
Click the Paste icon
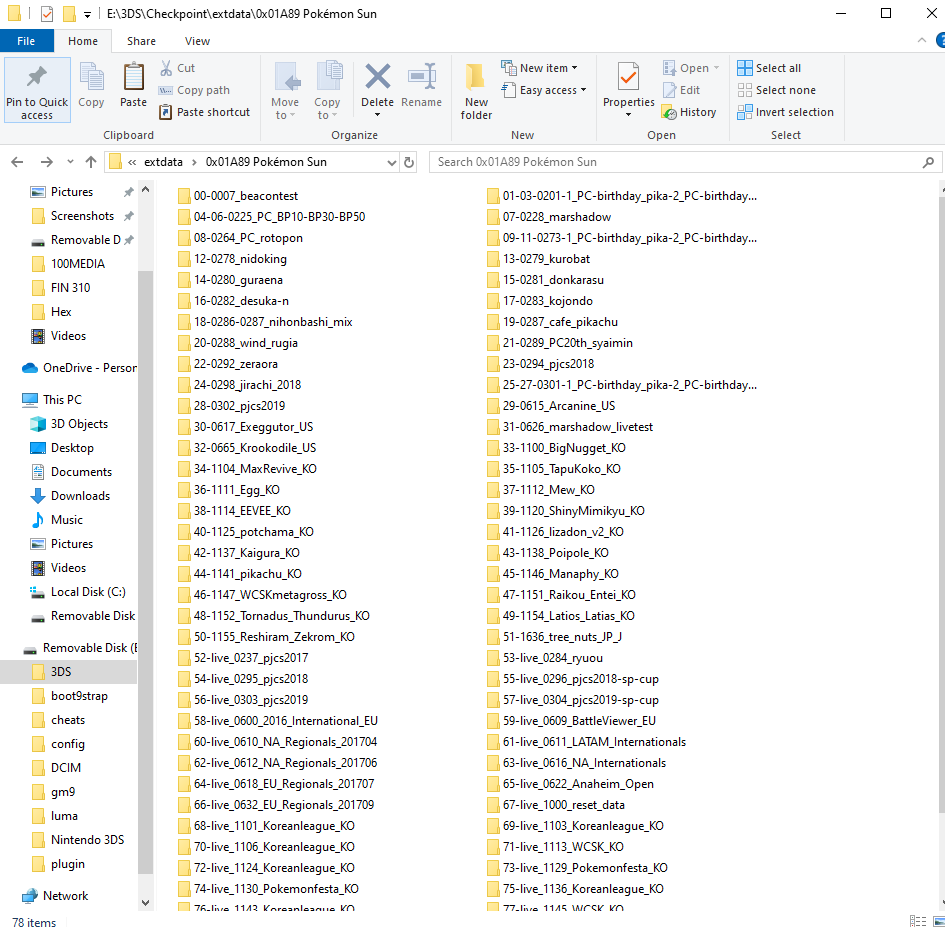tap(133, 87)
